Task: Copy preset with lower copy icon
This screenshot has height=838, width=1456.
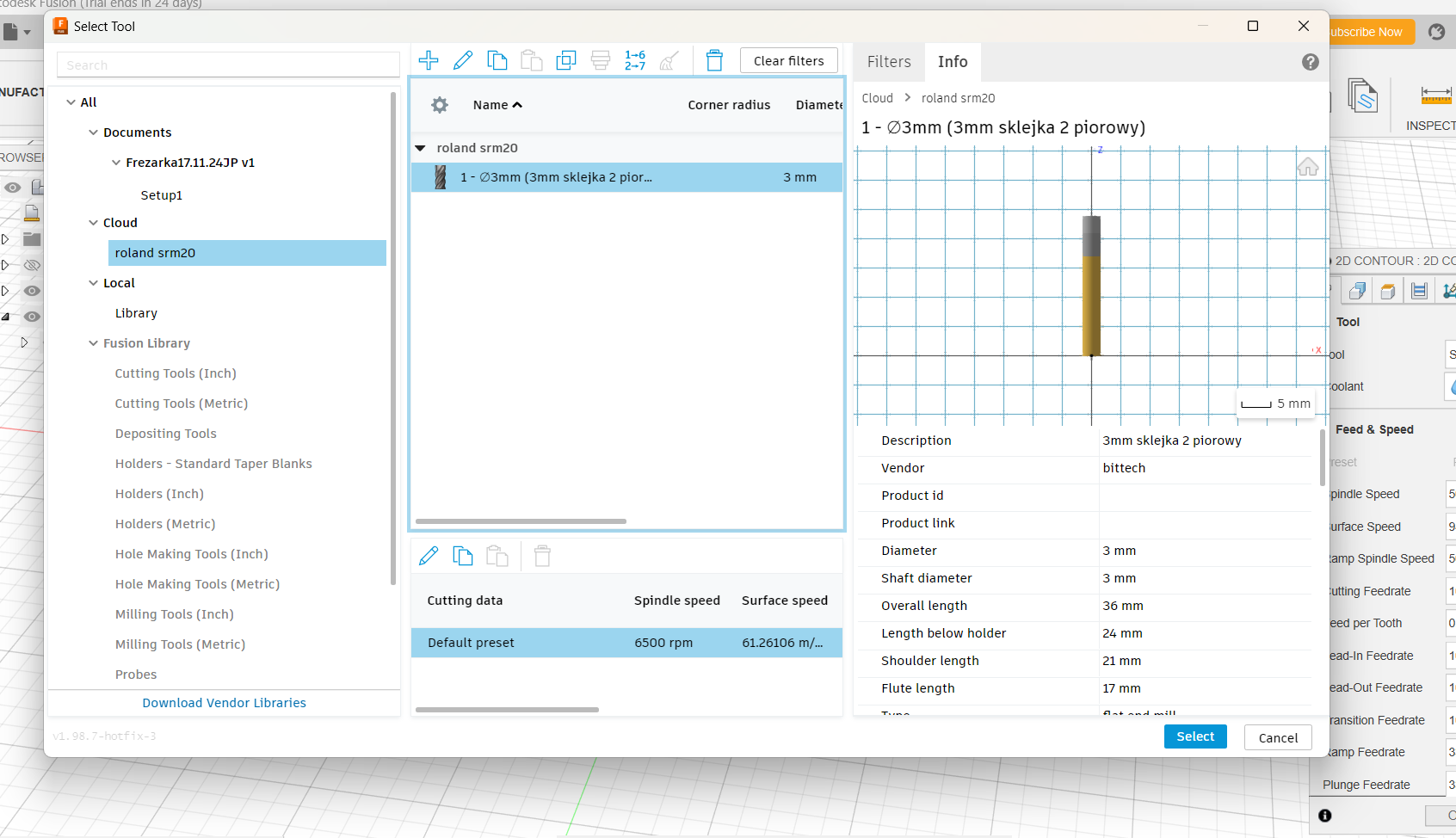Action: pyautogui.click(x=463, y=556)
